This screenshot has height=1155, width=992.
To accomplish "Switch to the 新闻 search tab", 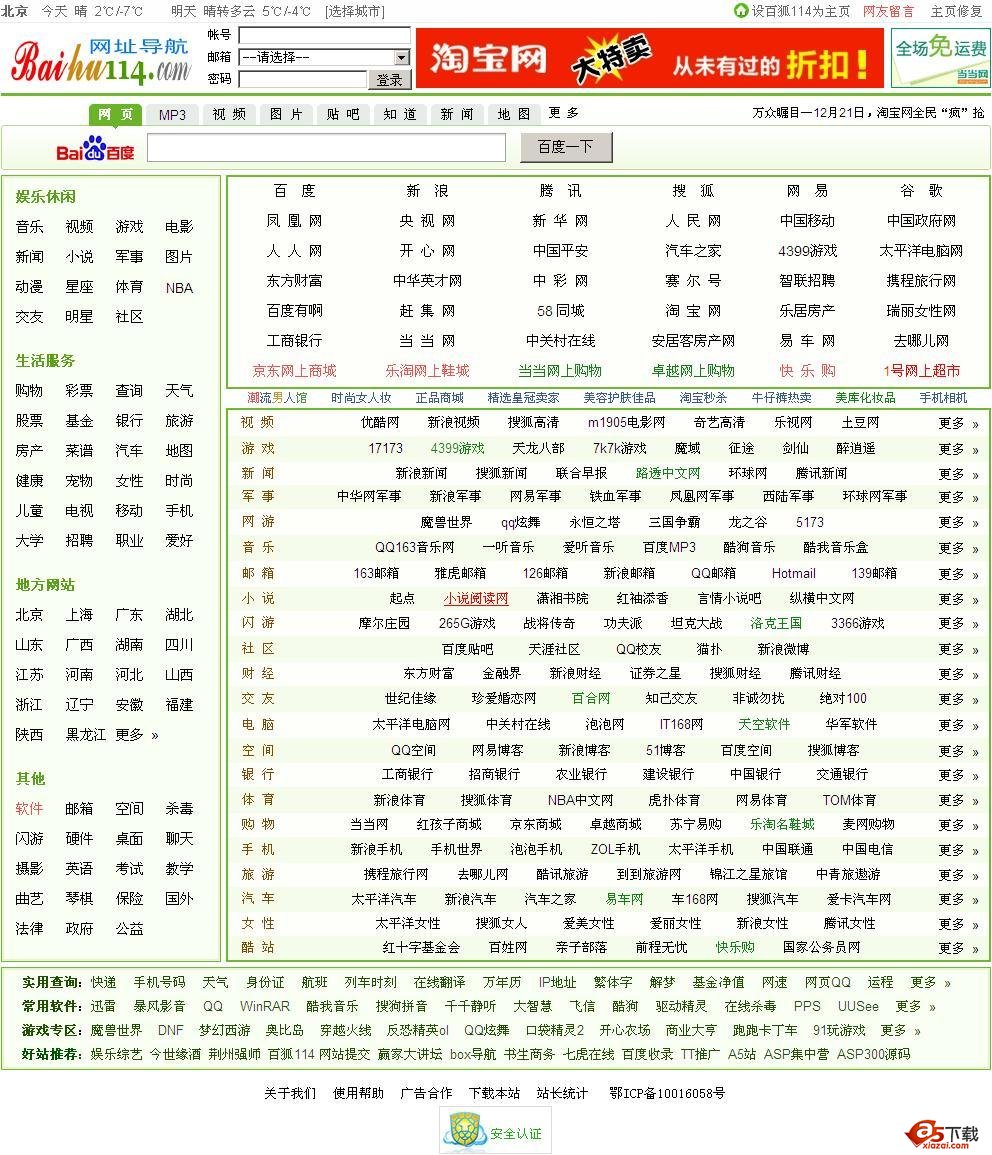I will (x=457, y=115).
